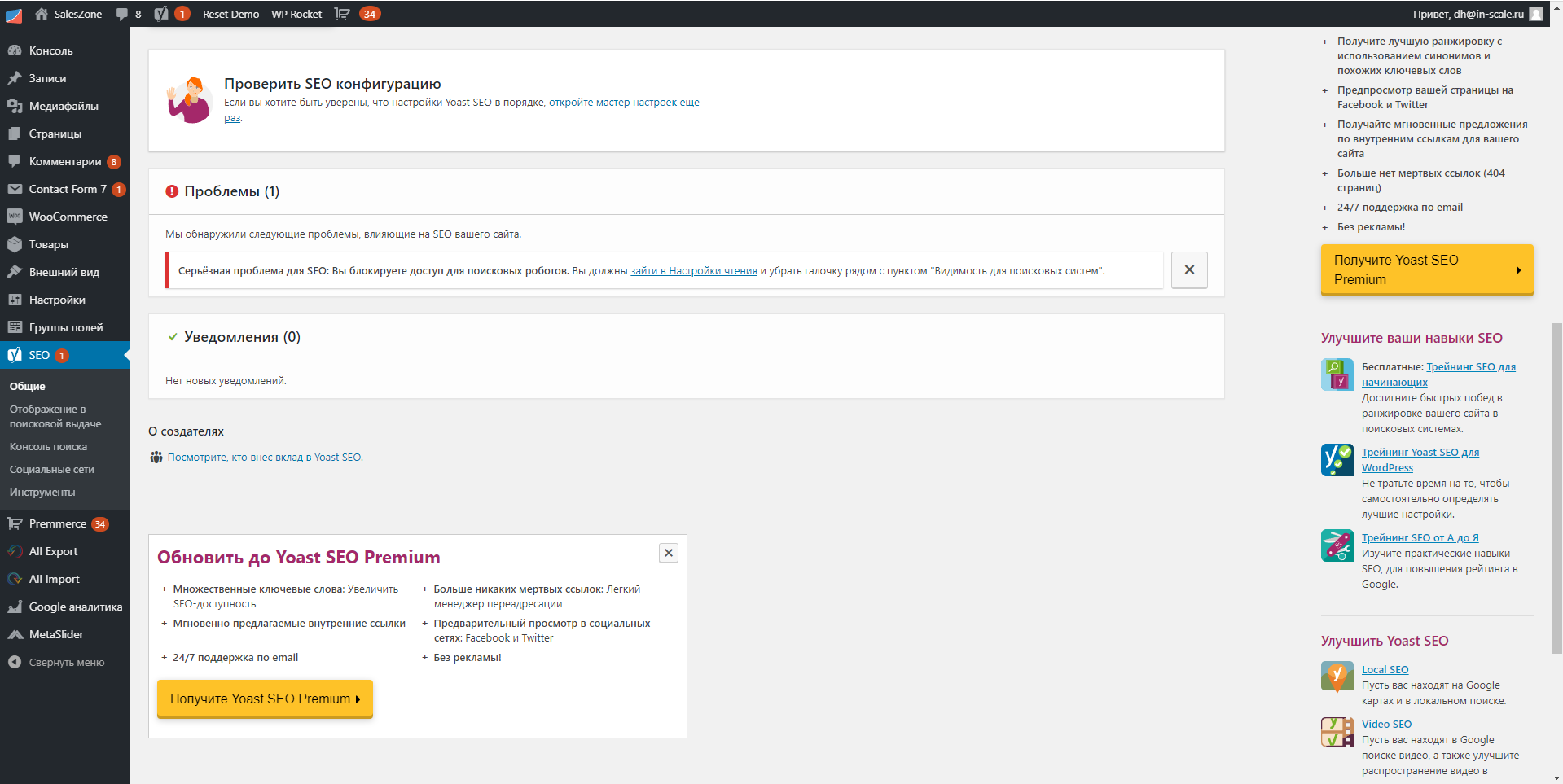Click the Товары products icon
The height and width of the screenshot is (784, 1563).
point(15,244)
